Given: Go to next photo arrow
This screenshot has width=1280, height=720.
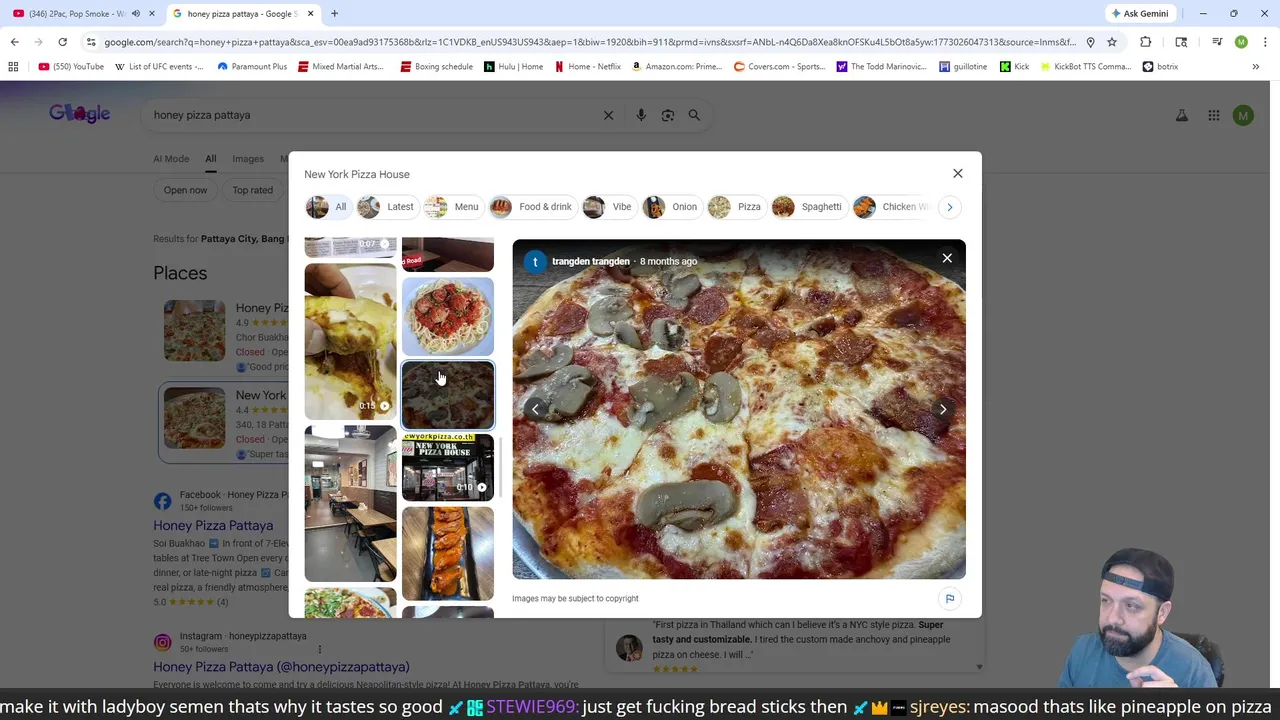Looking at the screenshot, I should click(x=942, y=409).
